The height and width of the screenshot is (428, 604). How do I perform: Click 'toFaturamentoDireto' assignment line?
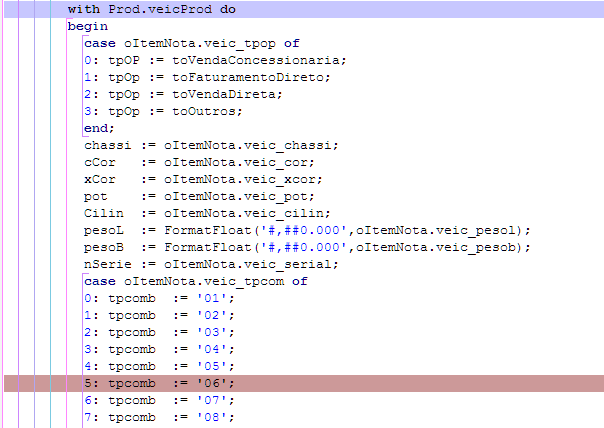pyautogui.click(x=207, y=77)
